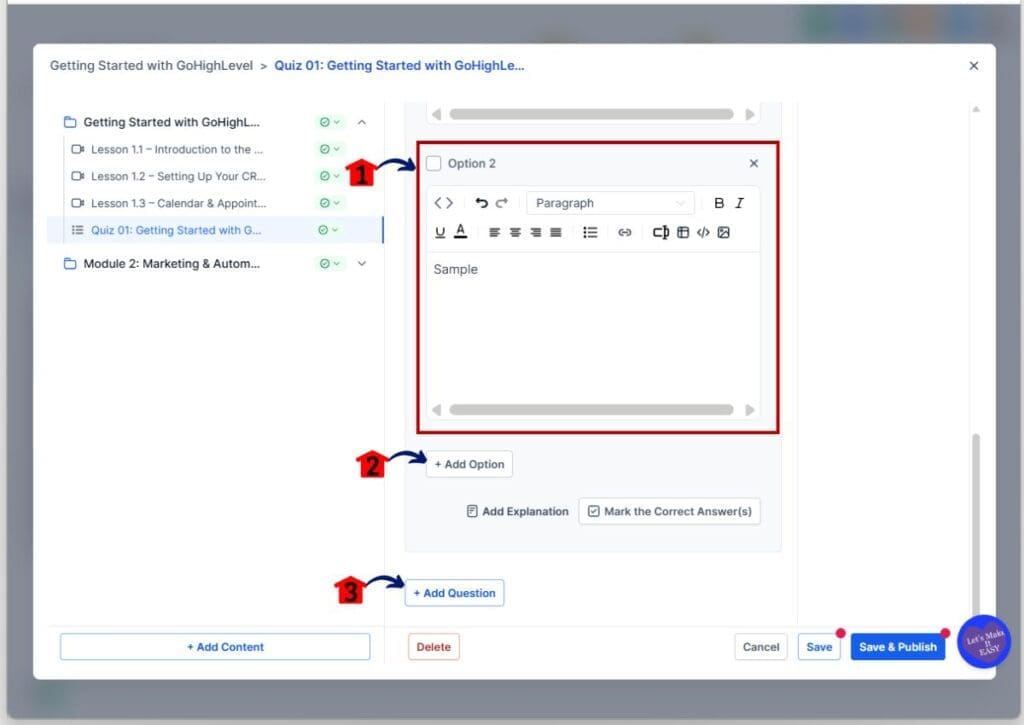Mark Option 2 as correct with checkbox

434,163
